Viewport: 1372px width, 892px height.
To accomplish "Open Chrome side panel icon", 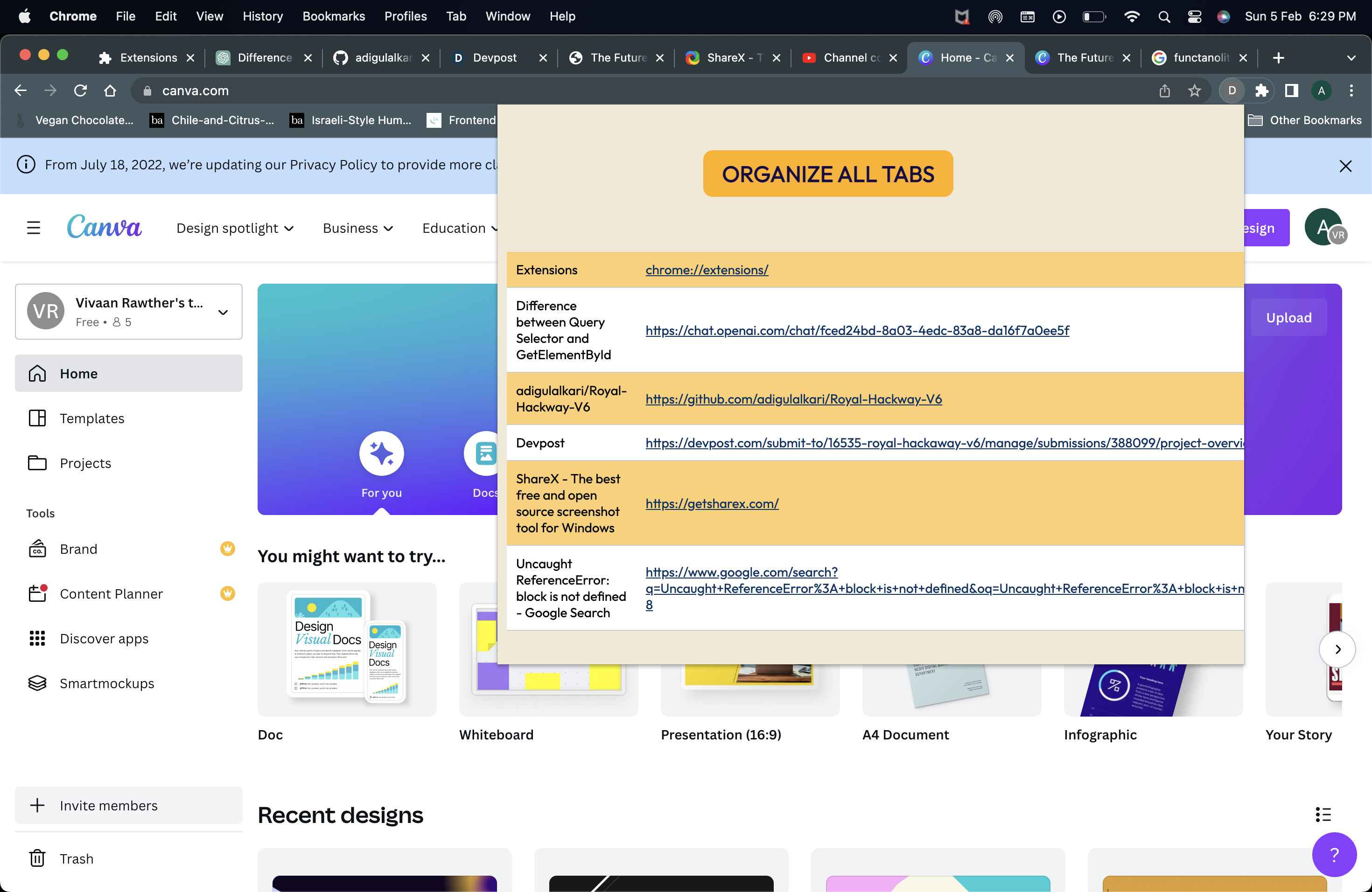I will tap(1291, 91).
